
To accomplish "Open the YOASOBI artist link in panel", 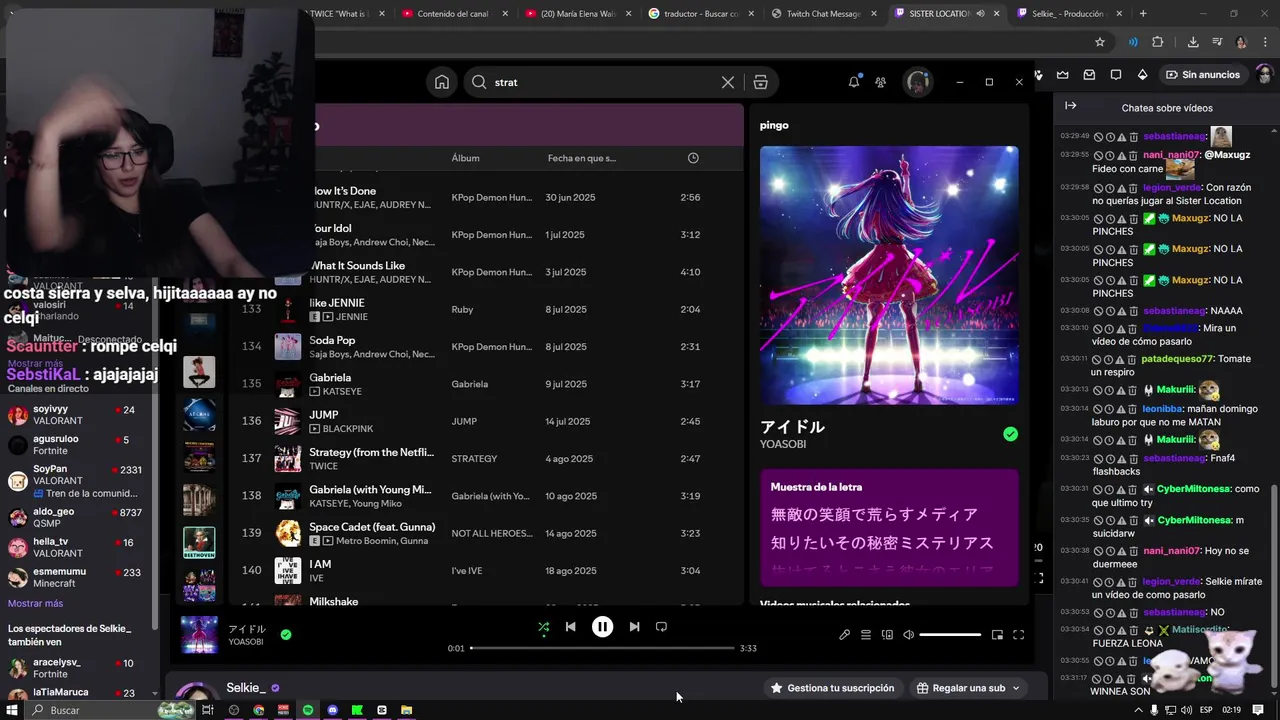I will 783,444.
